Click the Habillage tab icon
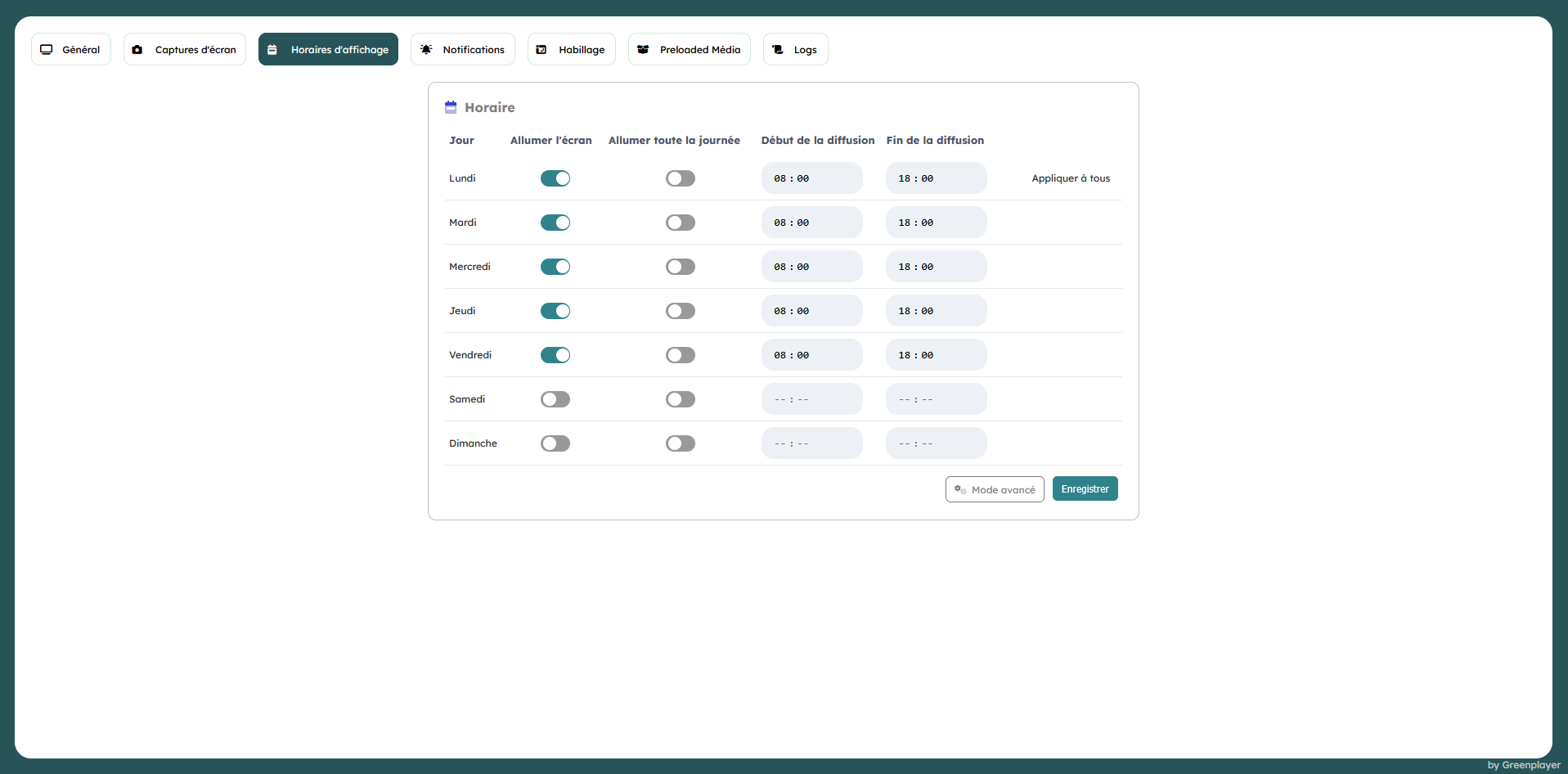This screenshot has width=1568, height=774. tap(541, 50)
